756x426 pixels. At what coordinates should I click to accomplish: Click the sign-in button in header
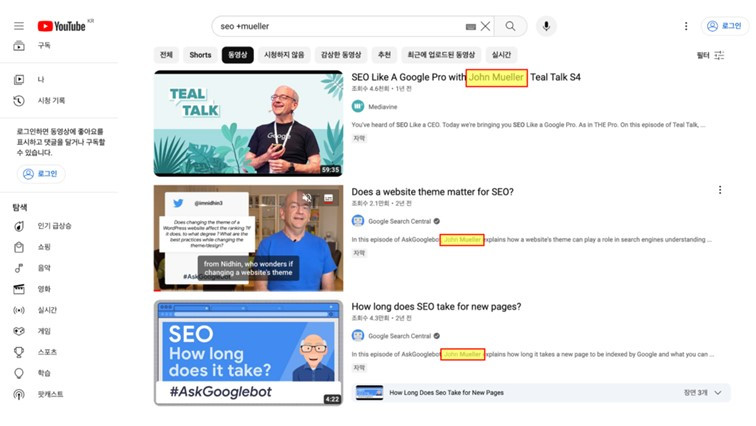tap(724, 26)
